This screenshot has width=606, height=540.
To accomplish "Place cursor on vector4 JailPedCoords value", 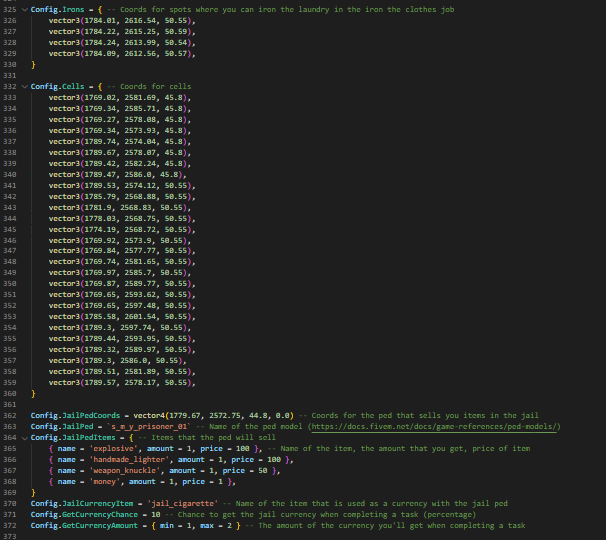I will (213, 416).
